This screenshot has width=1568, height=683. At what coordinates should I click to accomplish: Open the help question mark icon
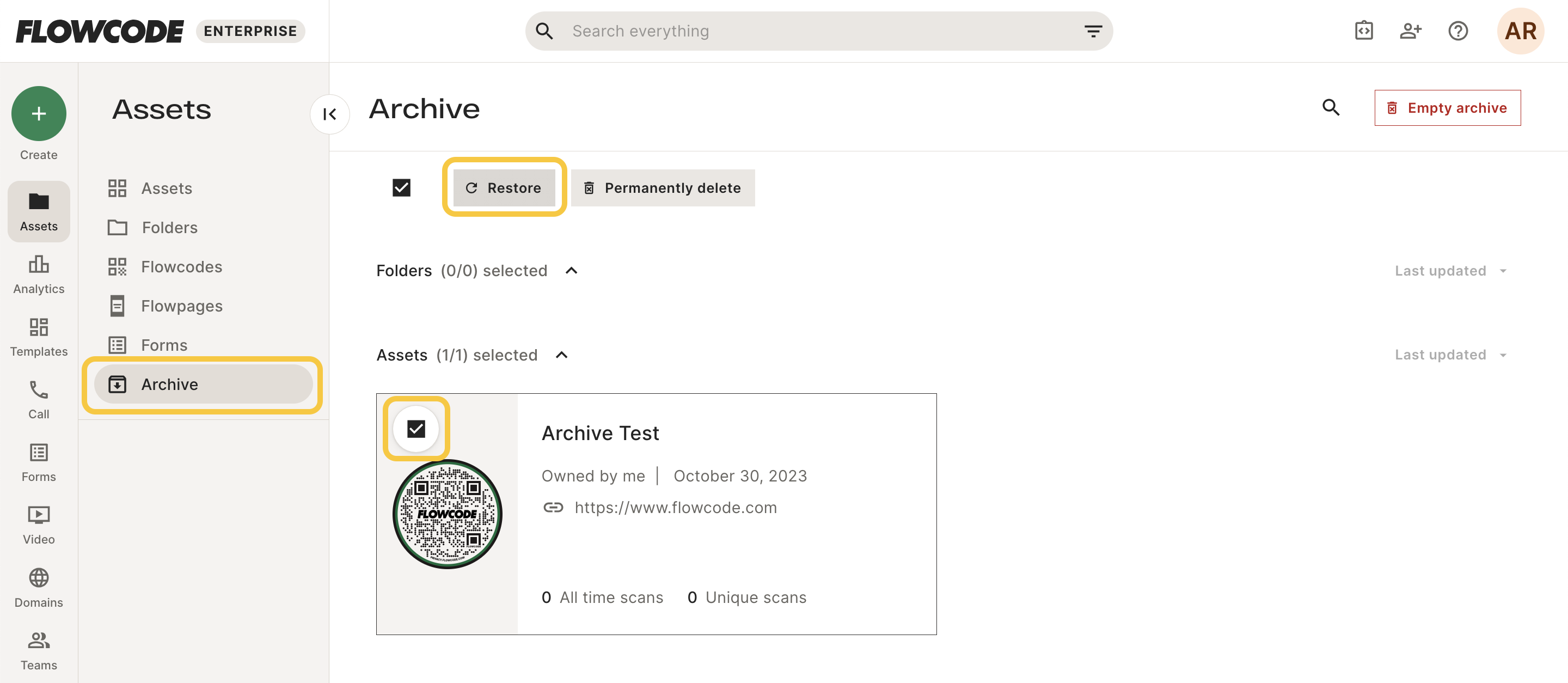1458,31
